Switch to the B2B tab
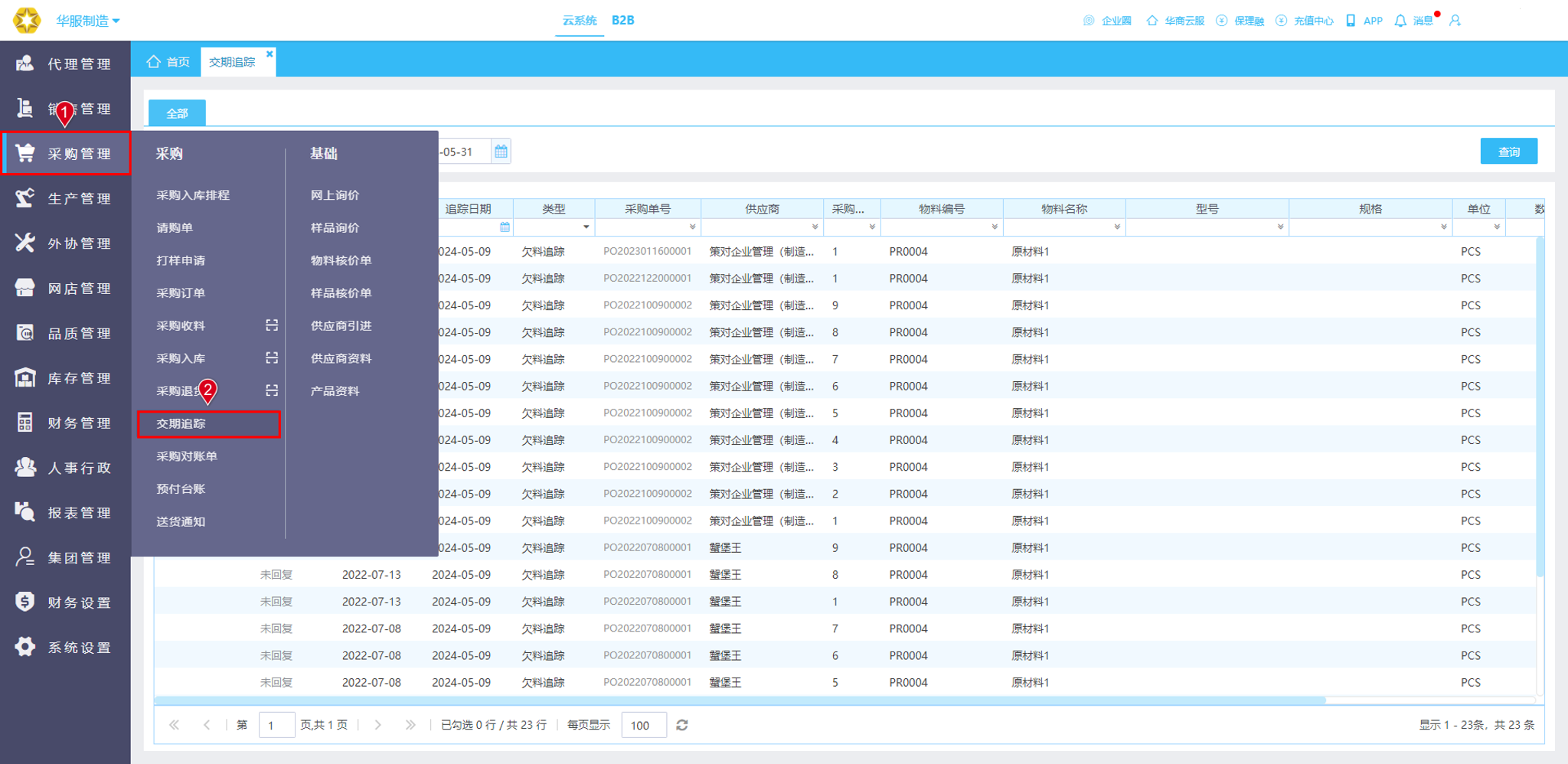The height and width of the screenshot is (764, 1568). tap(622, 21)
